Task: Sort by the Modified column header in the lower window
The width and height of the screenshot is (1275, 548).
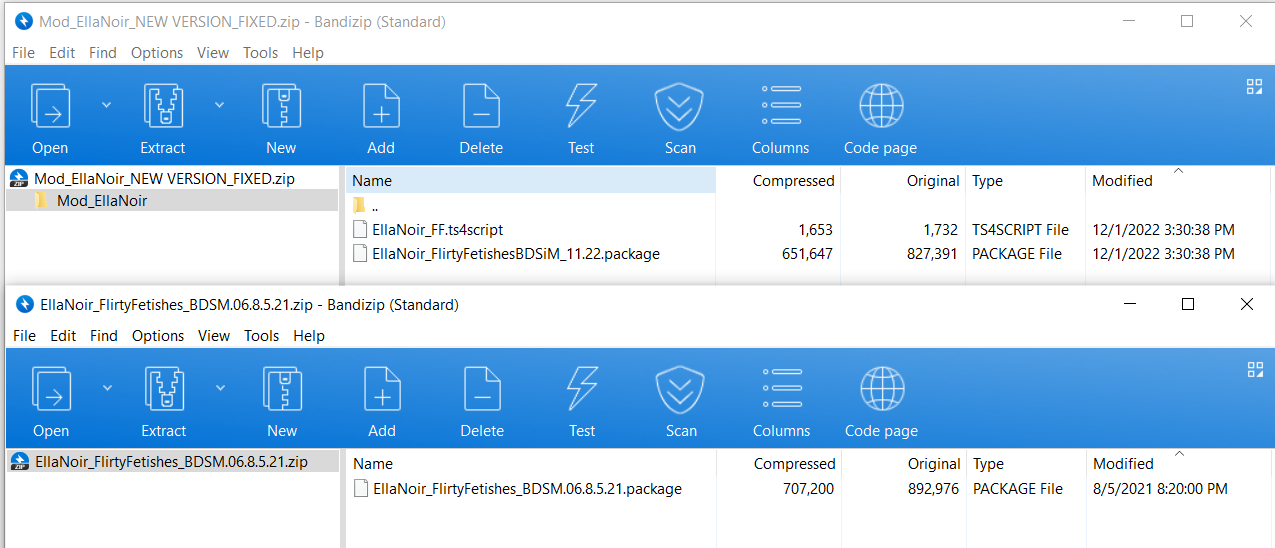Action: tap(1122, 464)
